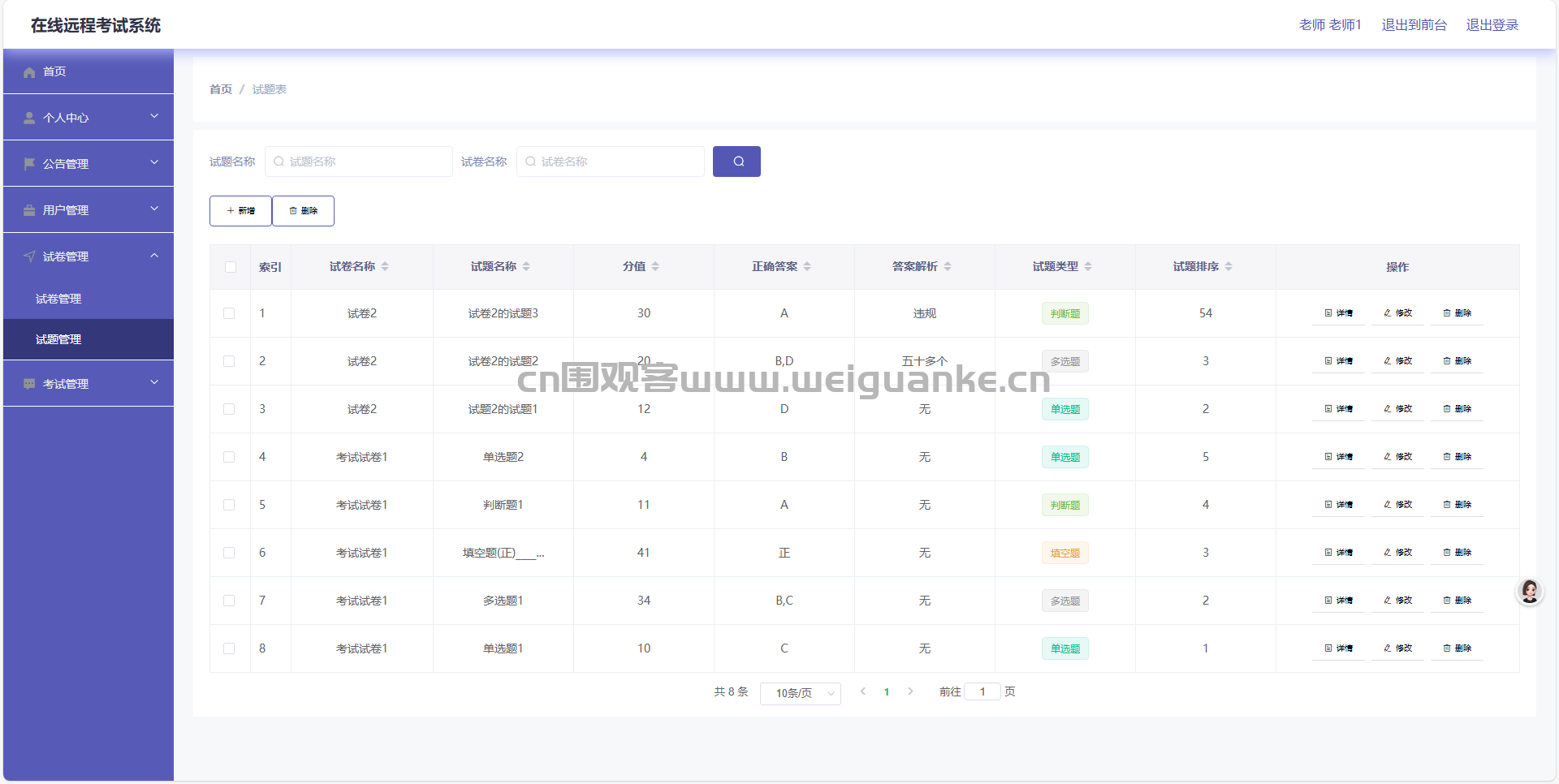Click 退出到前台 link

click(x=1414, y=25)
